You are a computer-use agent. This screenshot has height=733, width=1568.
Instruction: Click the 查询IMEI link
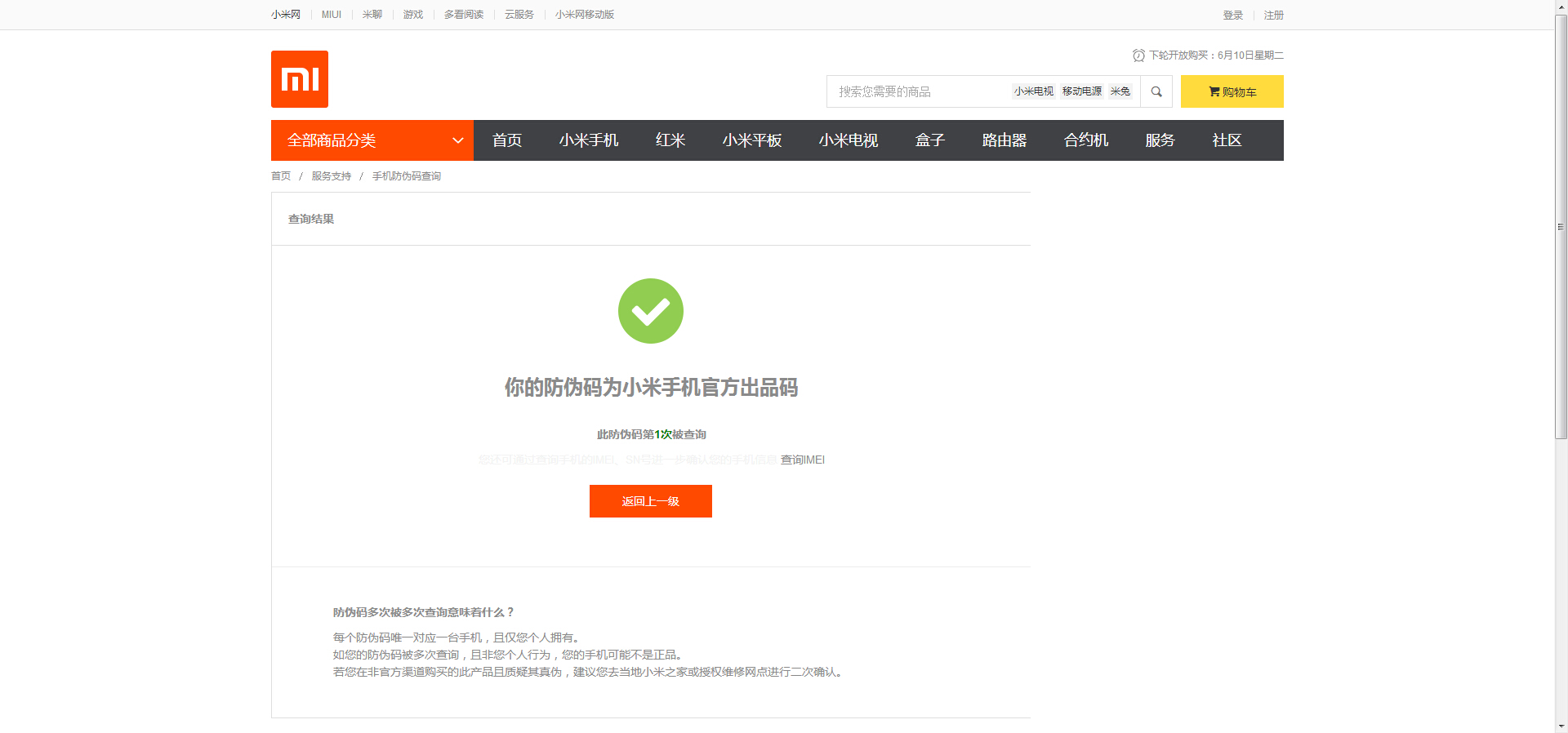803,460
